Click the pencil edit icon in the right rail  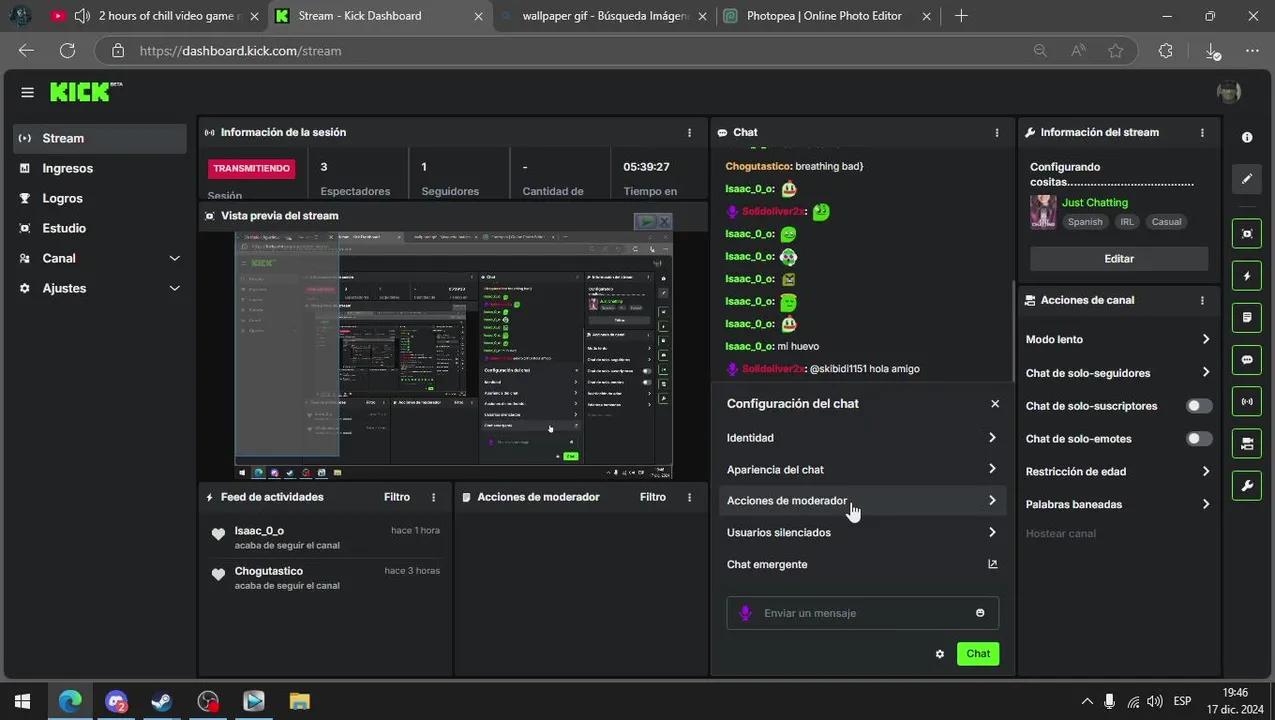[x=1247, y=179]
